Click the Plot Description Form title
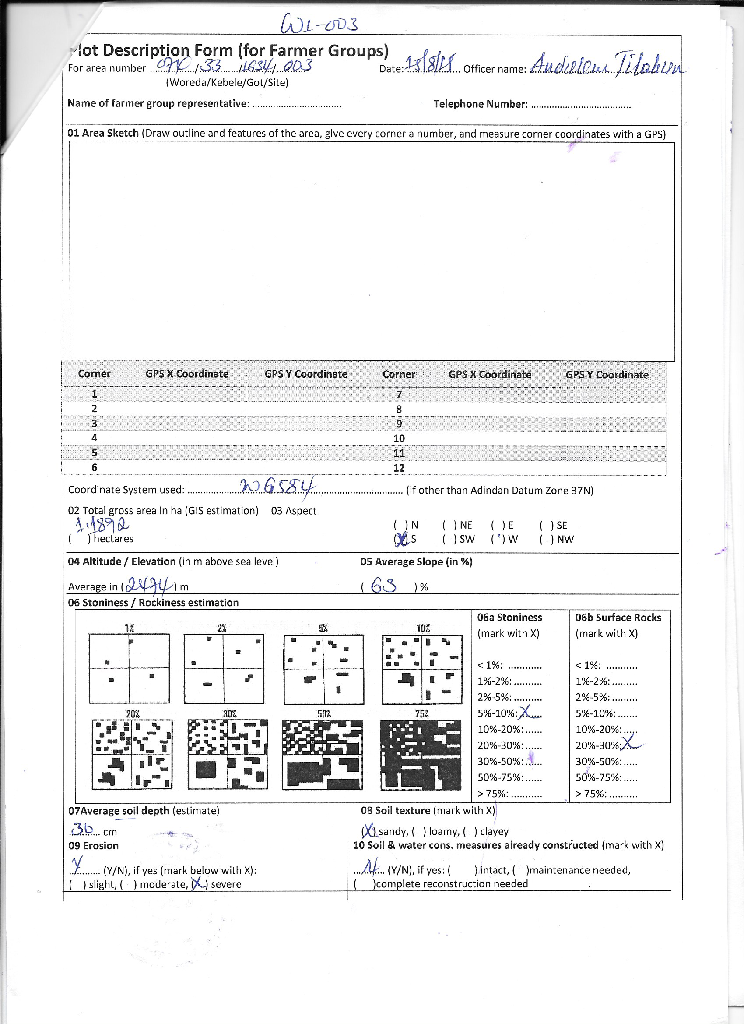The image size is (744, 1024). pos(228,50)
